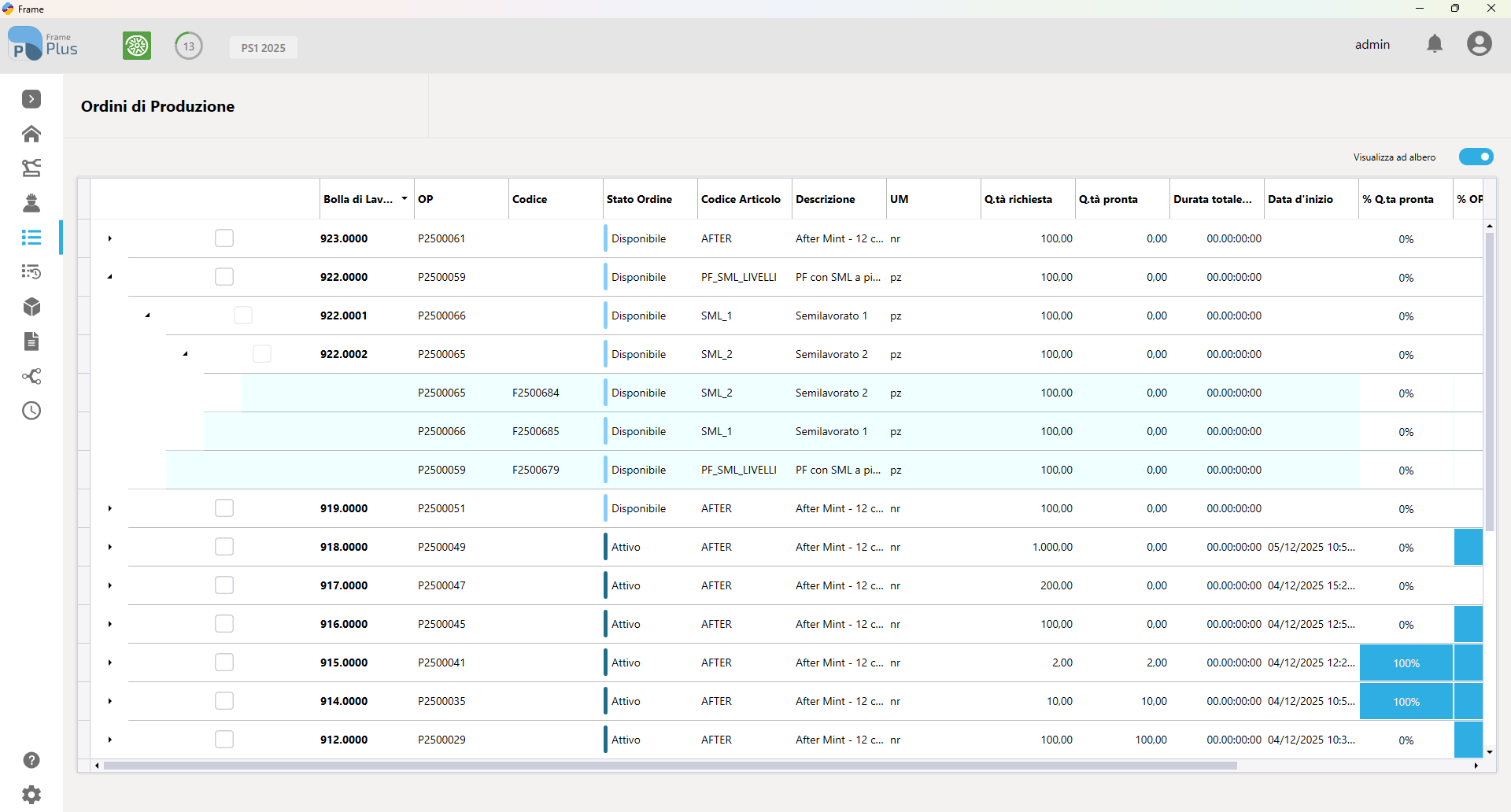The height and width of the screenshot is (812, 1511).
Task: Tick the checkbox for order 923.0000
Action: click(224, 238)
